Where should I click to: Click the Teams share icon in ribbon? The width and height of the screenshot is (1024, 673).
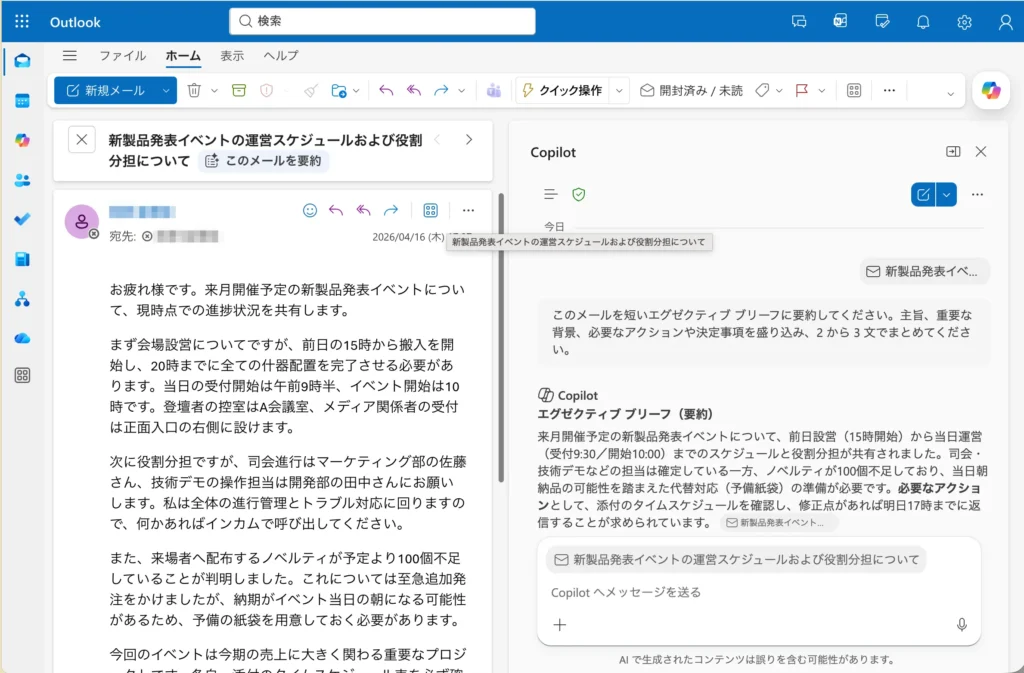[x=494, y=90]
